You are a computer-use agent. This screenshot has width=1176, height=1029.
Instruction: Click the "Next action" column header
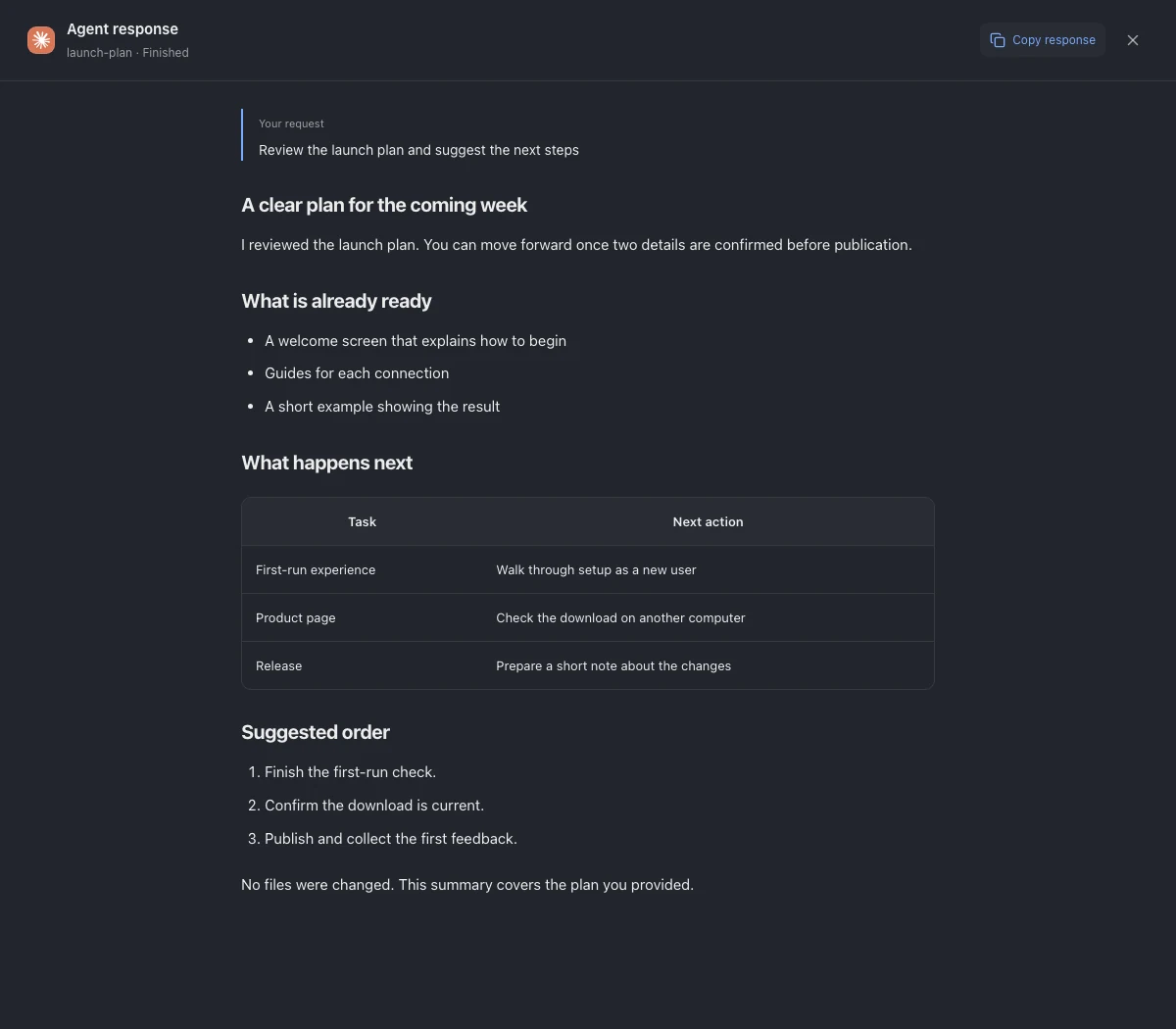[x=708, y=522]
